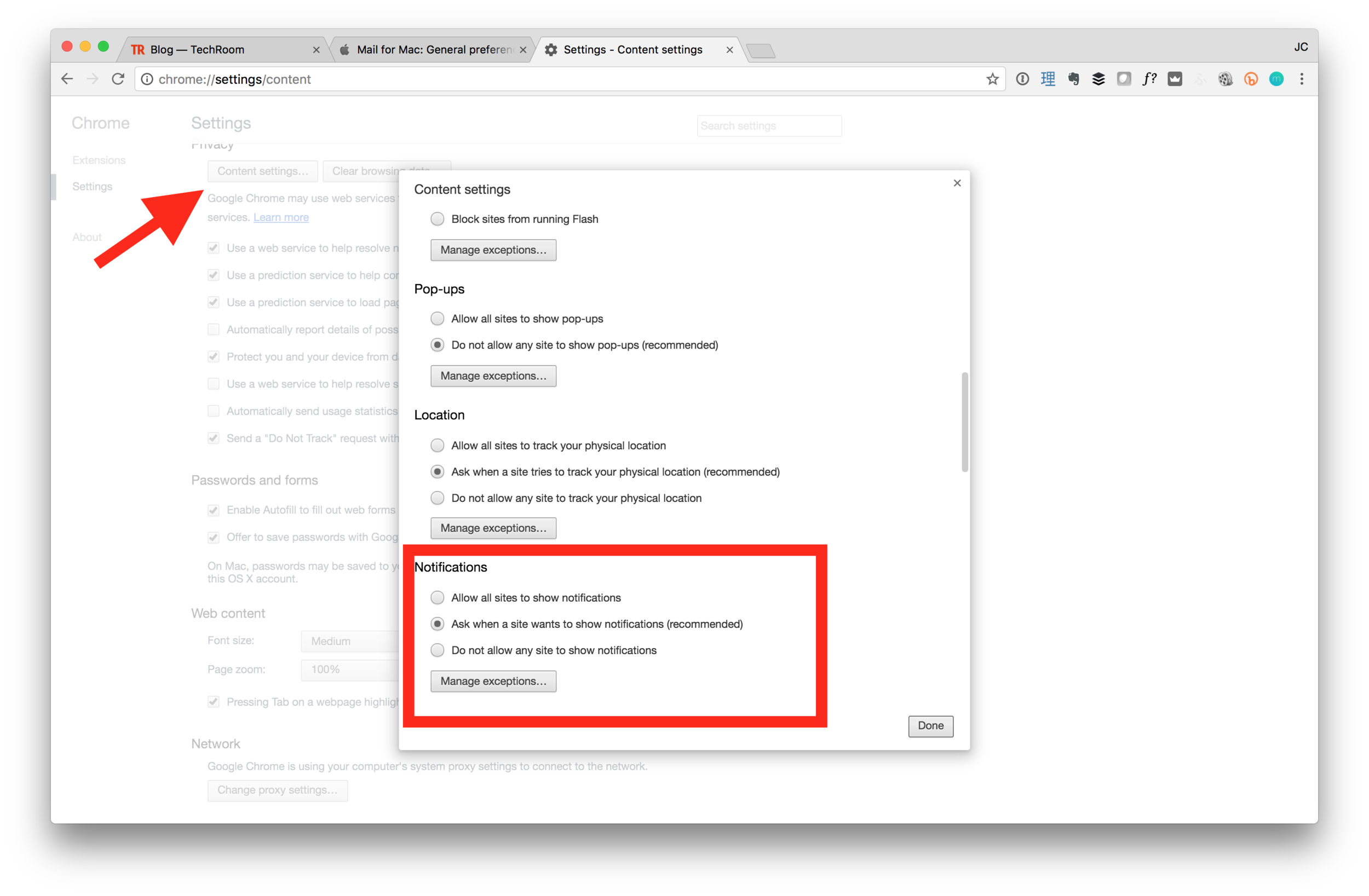The image size is (1369, 896).
Task: Click the site info icon in address bar
Action: [x=147, y=79]
